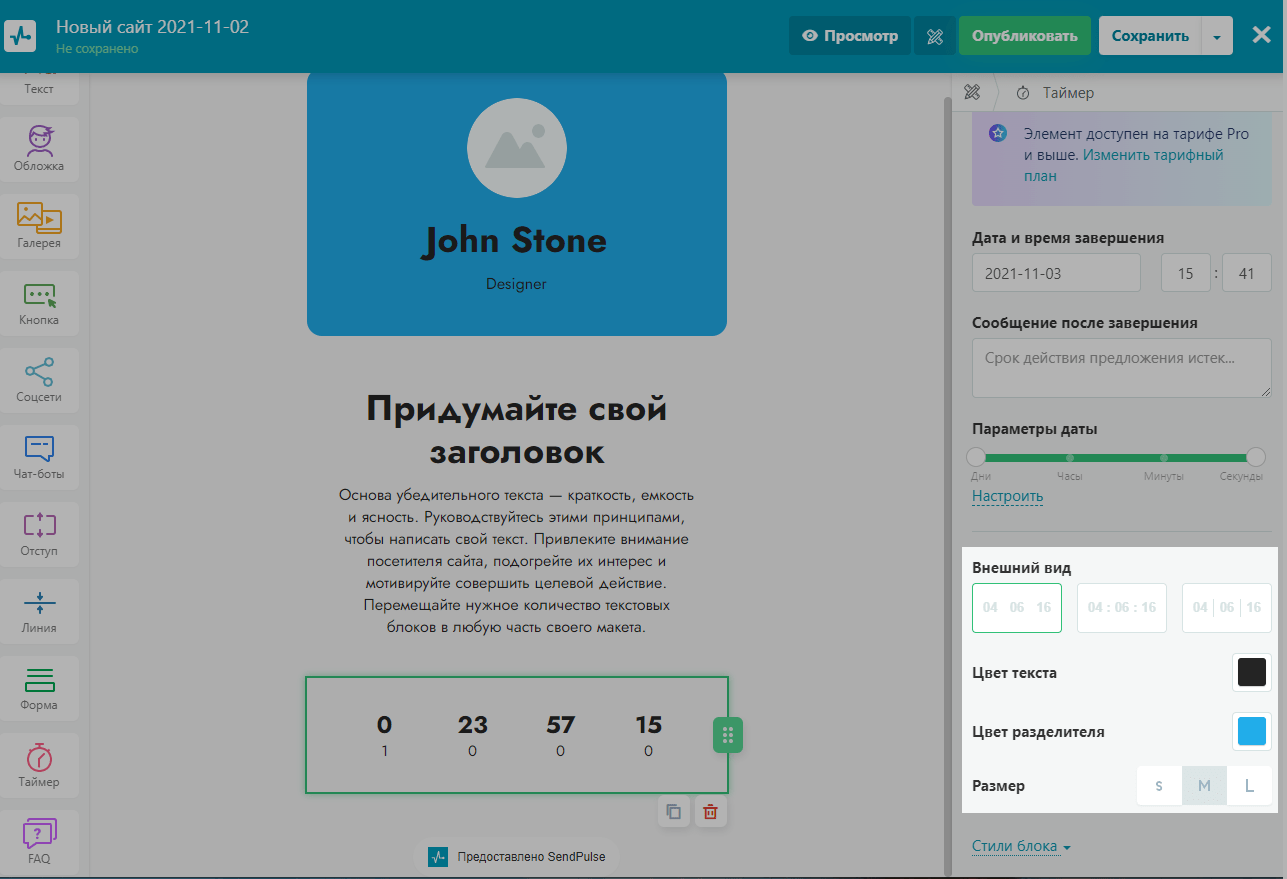Open the end date picker field
The image size is (1287, 879).
(1055, 273)
